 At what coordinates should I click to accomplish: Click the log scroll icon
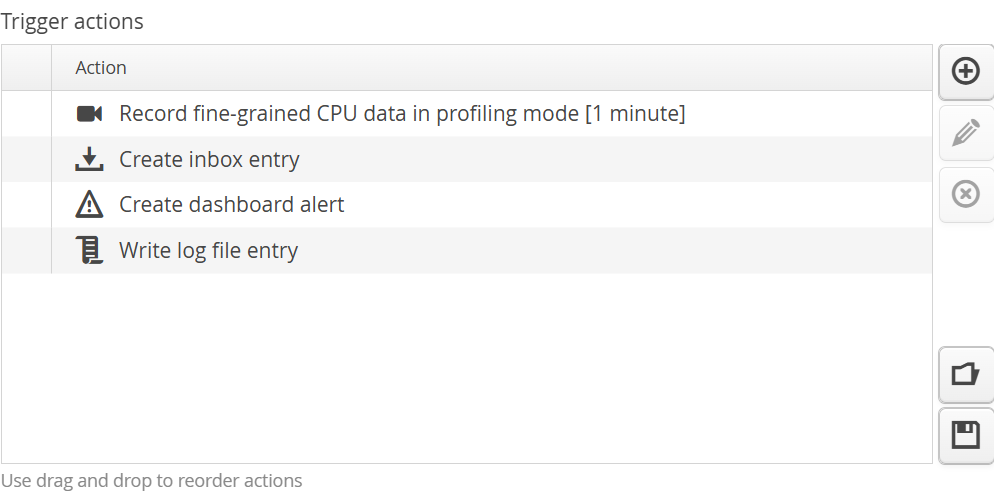(90, 250)
